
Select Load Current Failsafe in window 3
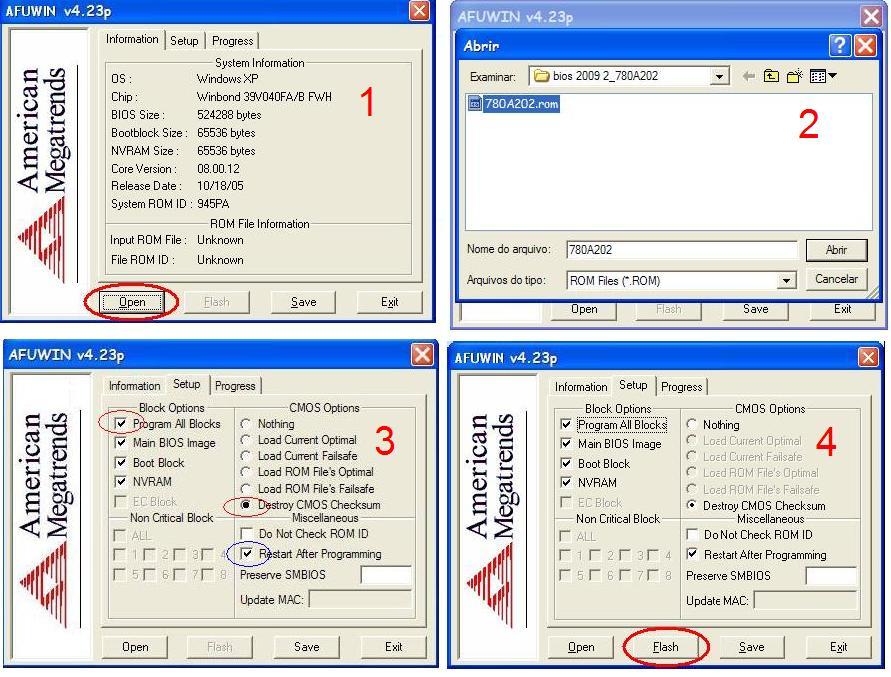[x=246, y=456]
